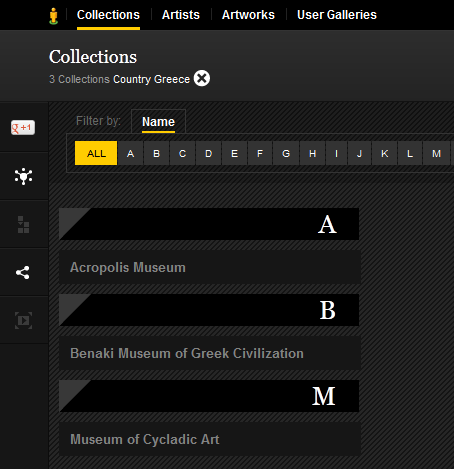Go to the Artworks tab

[x=248, y=15]
